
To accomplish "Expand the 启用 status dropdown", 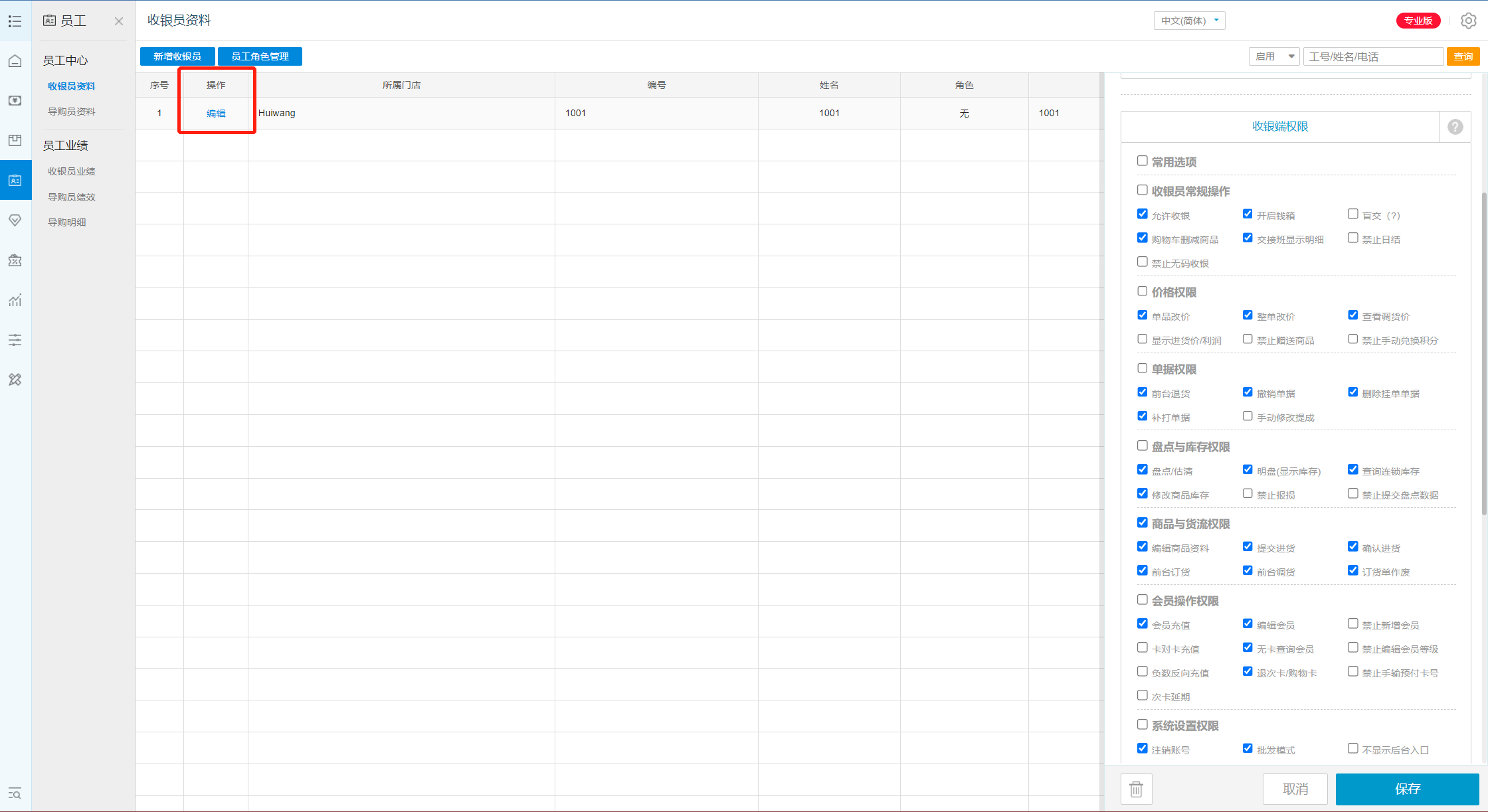I will tap(1273, 56).
